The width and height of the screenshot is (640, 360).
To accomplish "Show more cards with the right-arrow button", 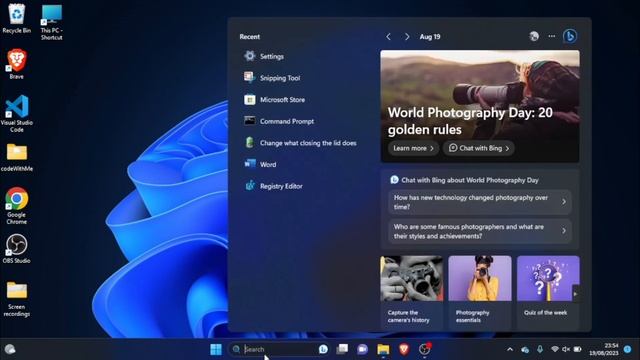I will 576,294.
